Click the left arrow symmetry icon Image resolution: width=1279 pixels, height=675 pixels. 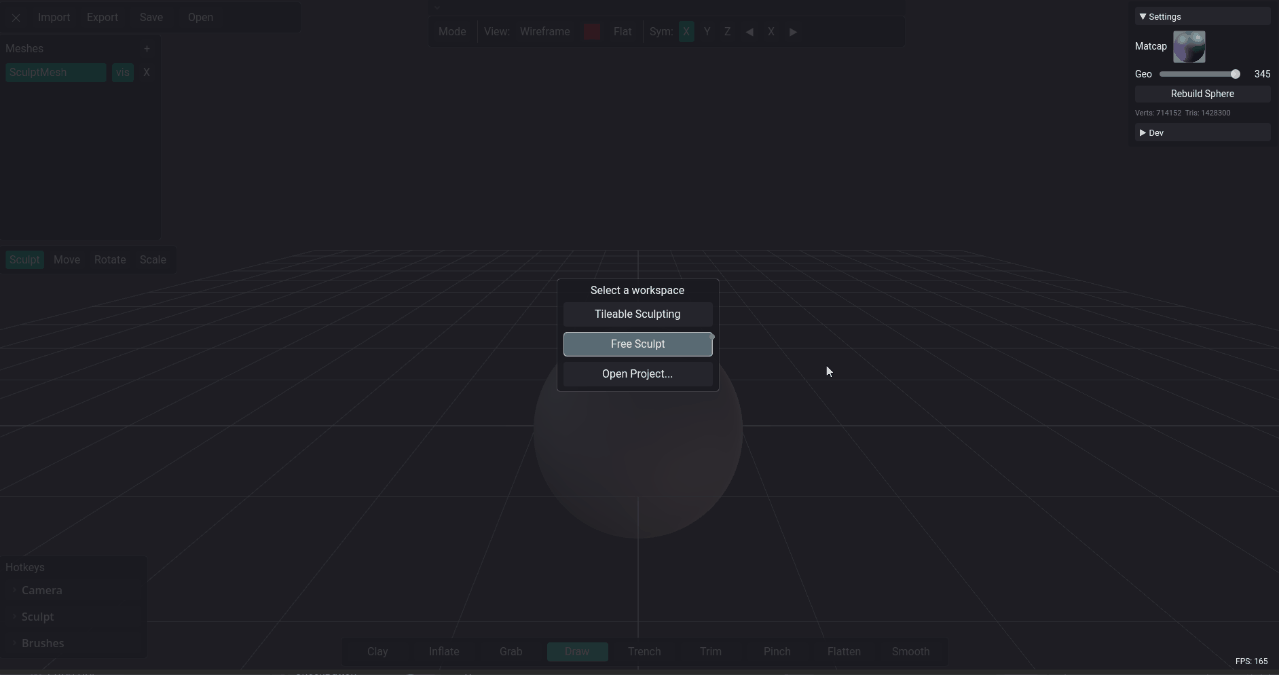749,32
